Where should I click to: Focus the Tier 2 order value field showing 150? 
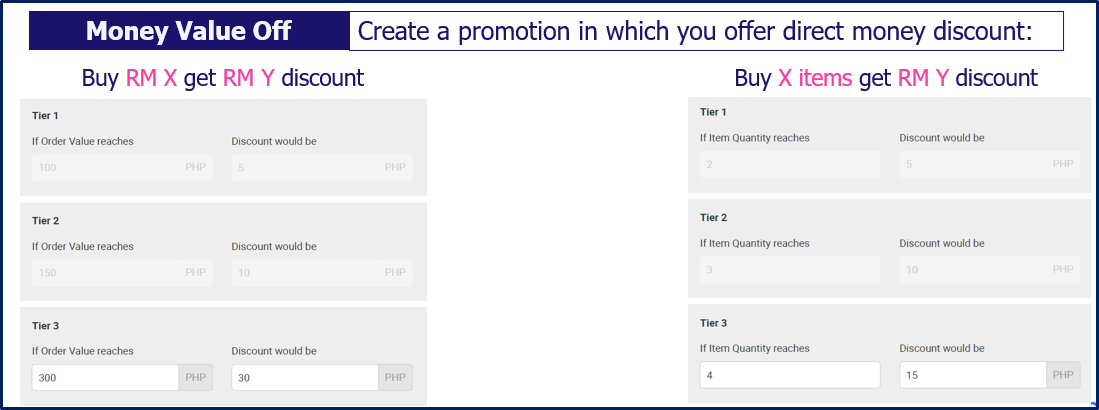pyautogui.click(x=105, y=273)
